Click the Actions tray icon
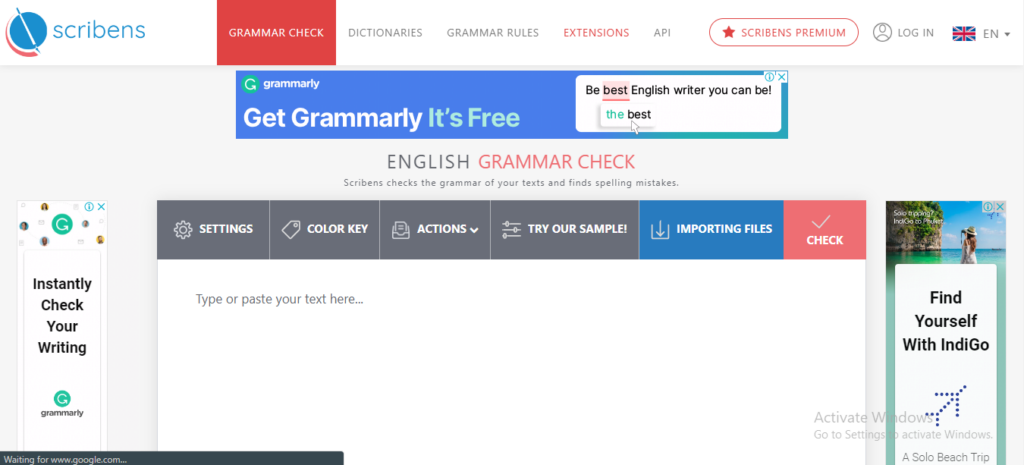Viewport: 1024px width, 465px height. pos(400,229)
